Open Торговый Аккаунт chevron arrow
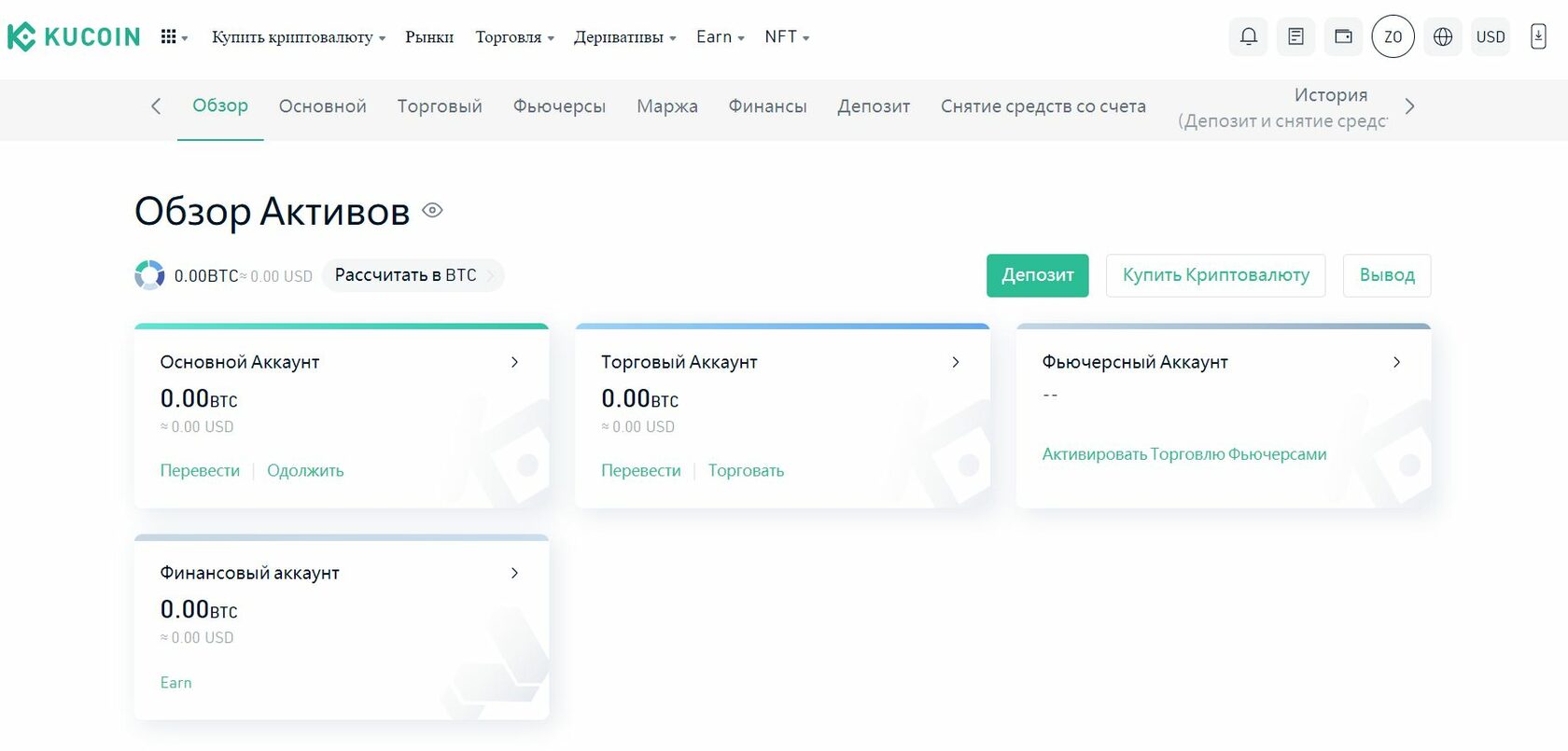The width and height of the screenshot is (1568, 751). tap(956, 362)
